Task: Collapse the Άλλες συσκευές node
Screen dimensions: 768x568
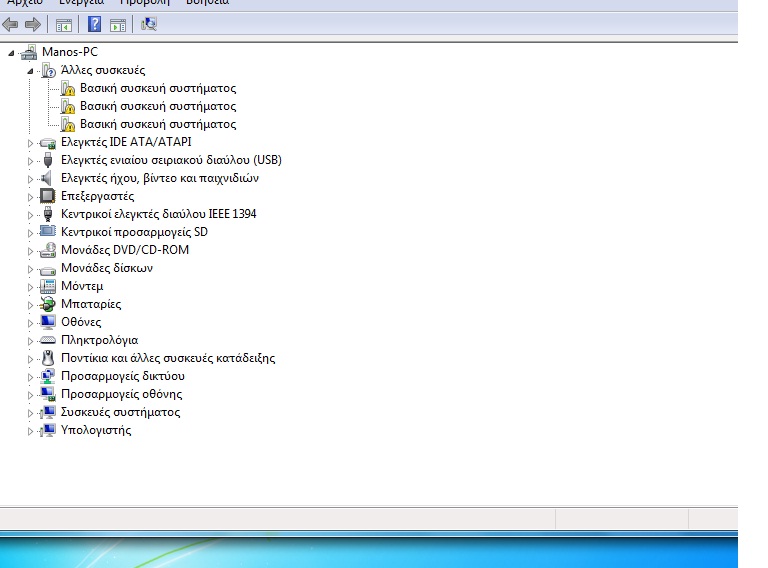Action: (30, 71)
